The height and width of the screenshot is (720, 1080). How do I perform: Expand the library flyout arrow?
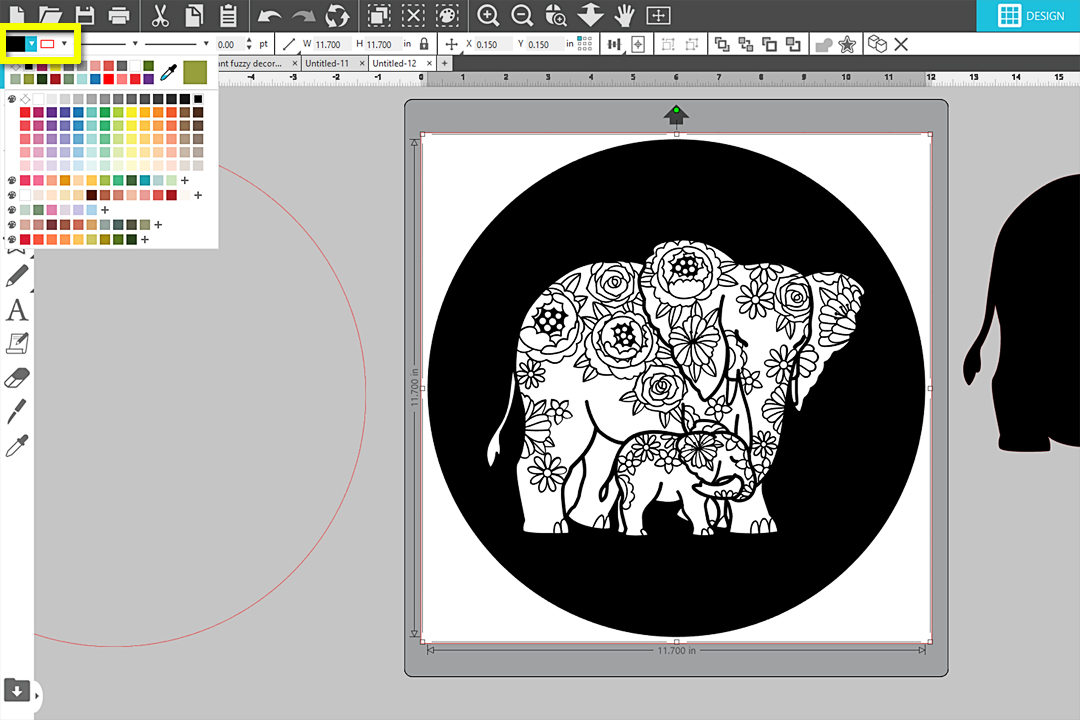point(37,696)
